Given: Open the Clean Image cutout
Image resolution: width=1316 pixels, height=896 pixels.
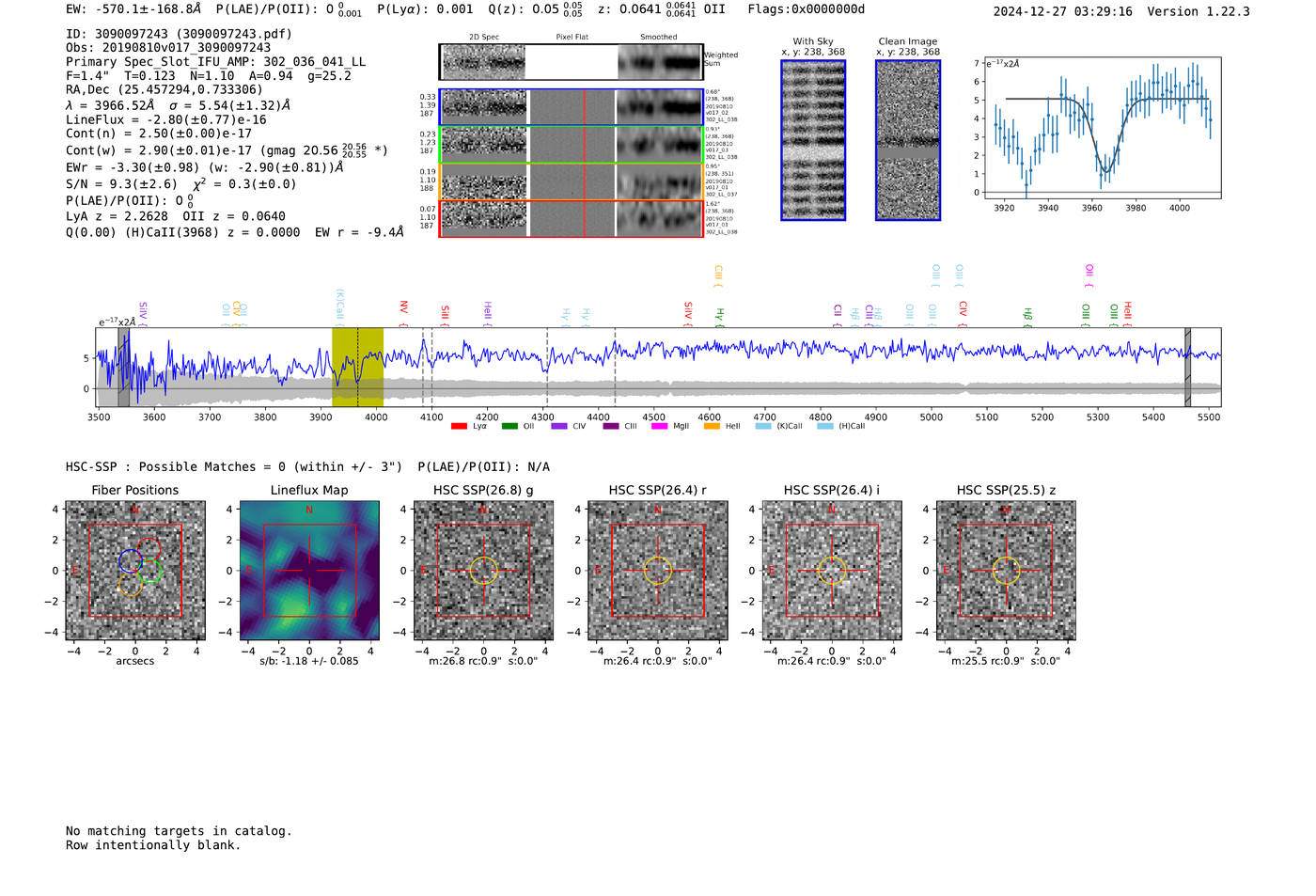Looking at the screenshot, I should tap(908, 140).
